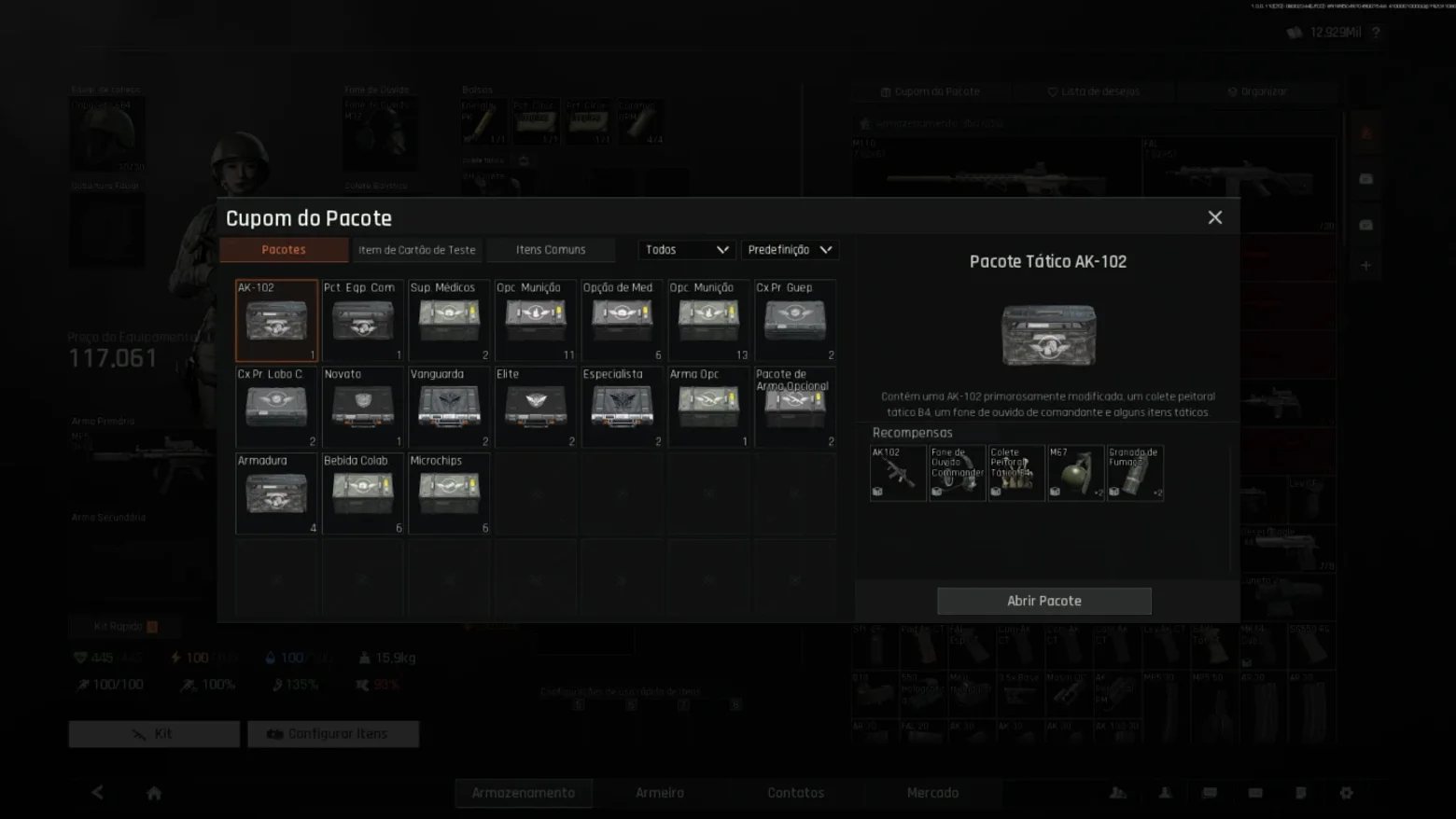Select the Novato pack
The width and height of the screenshot is (1456, 819).
363,407
